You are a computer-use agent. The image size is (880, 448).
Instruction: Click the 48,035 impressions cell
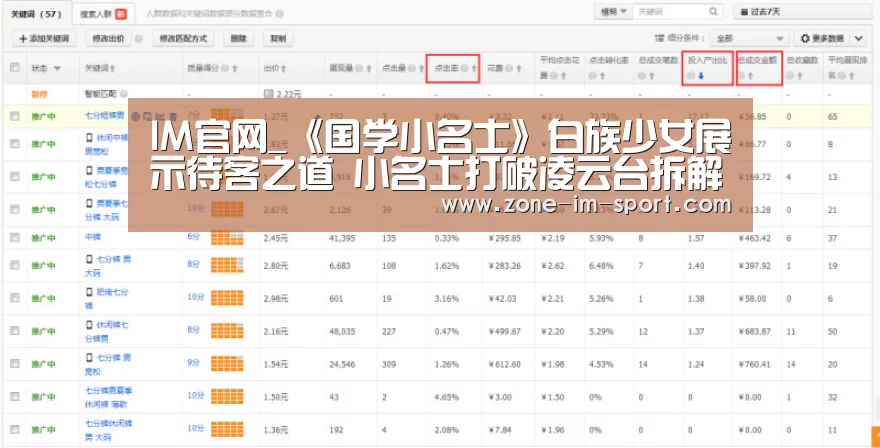(x=342, y=331)
